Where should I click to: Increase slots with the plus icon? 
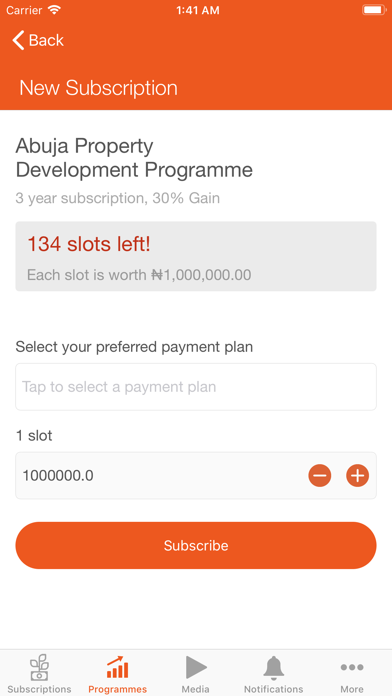click(x=357, y=475)
